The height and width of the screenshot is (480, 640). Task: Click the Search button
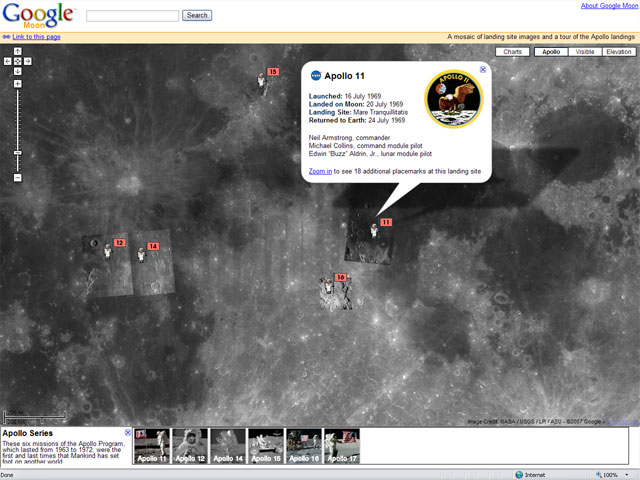[197, 16]
